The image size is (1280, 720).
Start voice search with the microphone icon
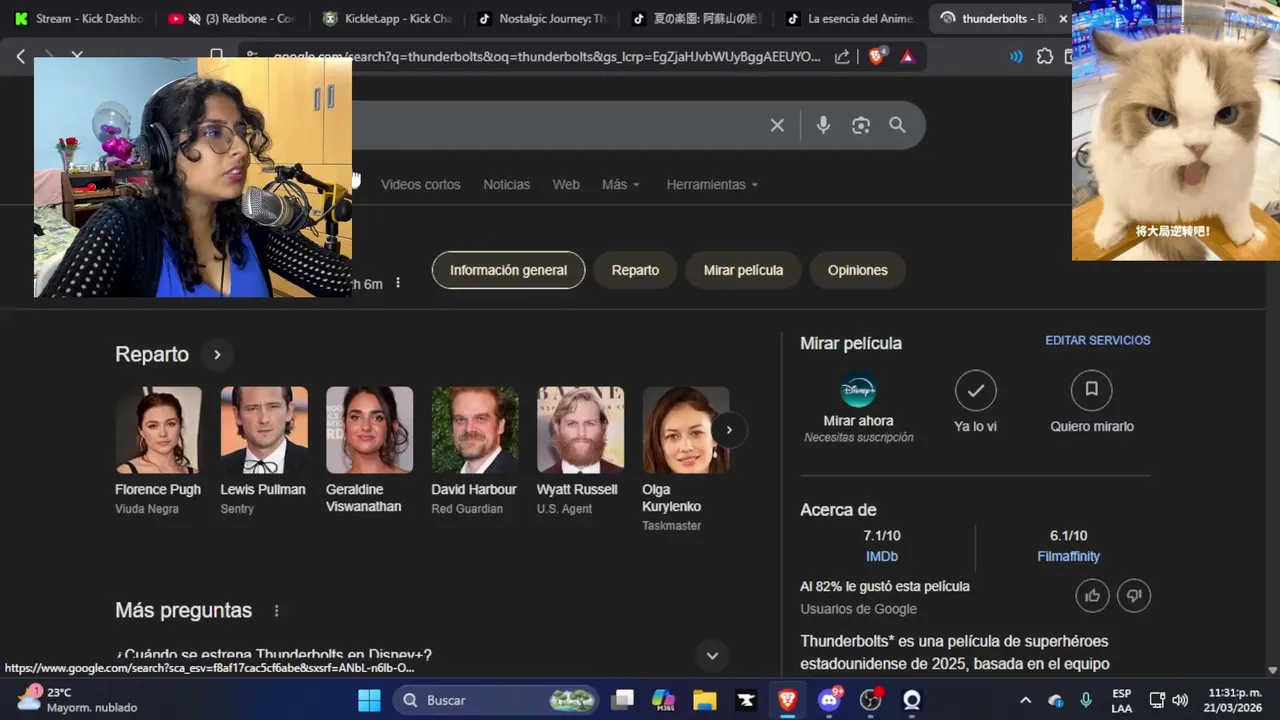823,125
